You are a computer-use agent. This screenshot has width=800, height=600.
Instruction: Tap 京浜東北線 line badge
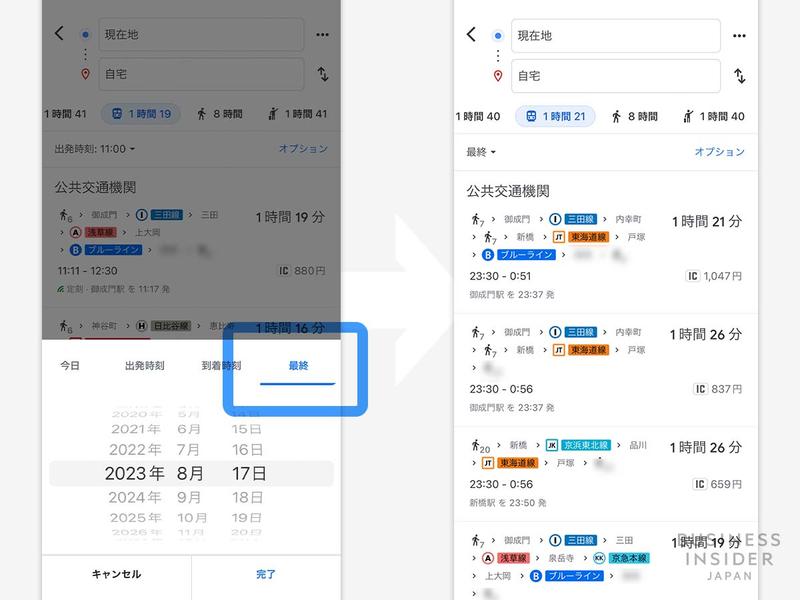[x=586, y=445]
